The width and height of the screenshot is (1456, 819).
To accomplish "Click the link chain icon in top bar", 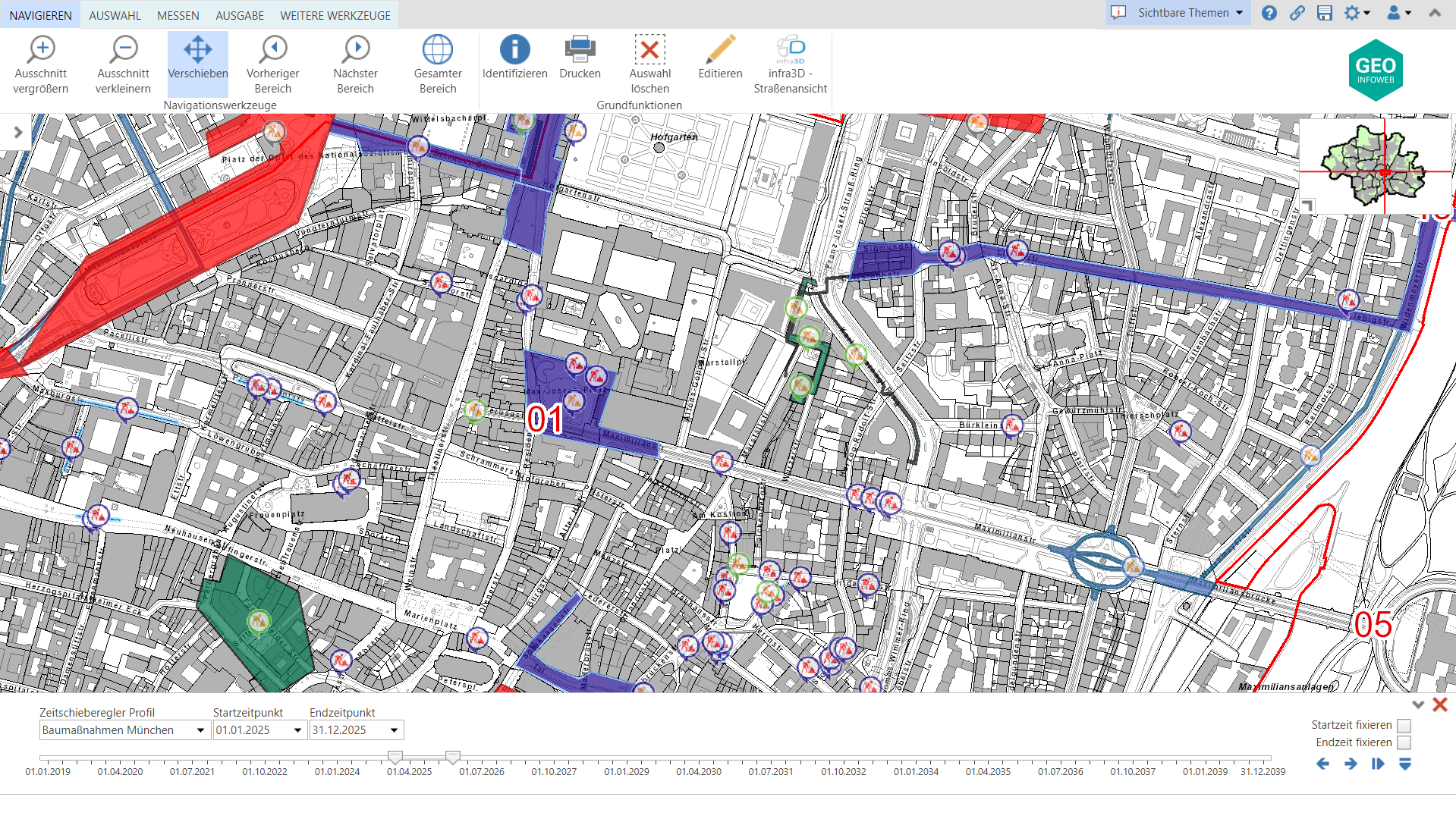I will pyautogui.click(x=1297, y=13).
